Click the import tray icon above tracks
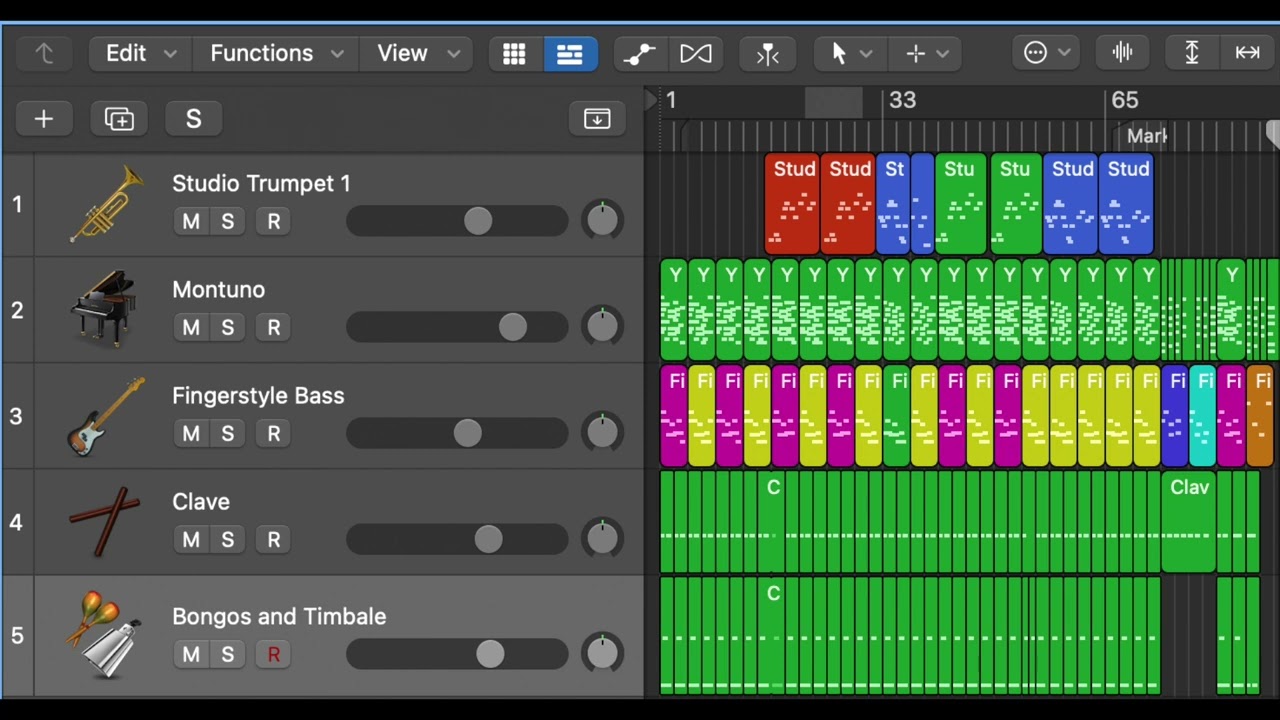This screenshot has height=720, width=1280. (597, 119)
